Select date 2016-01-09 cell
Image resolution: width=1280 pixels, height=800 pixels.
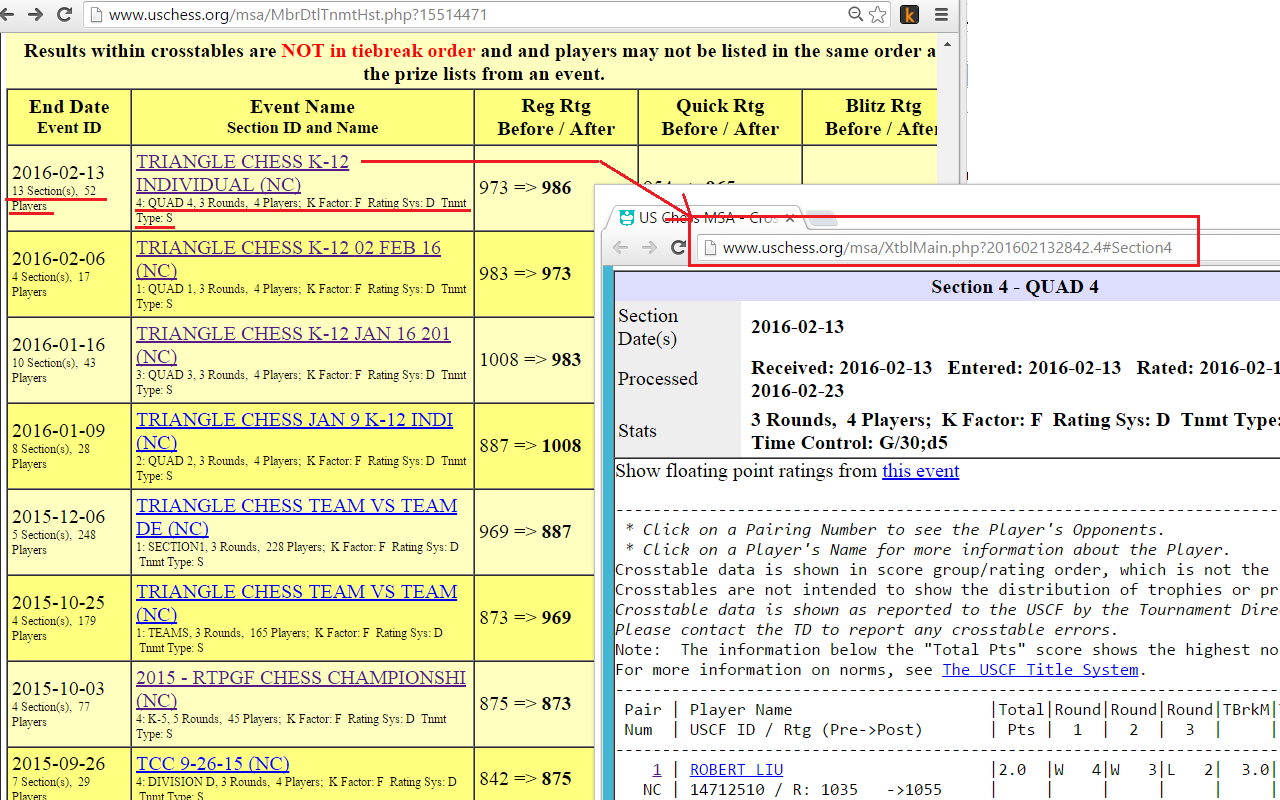[58, 431]
